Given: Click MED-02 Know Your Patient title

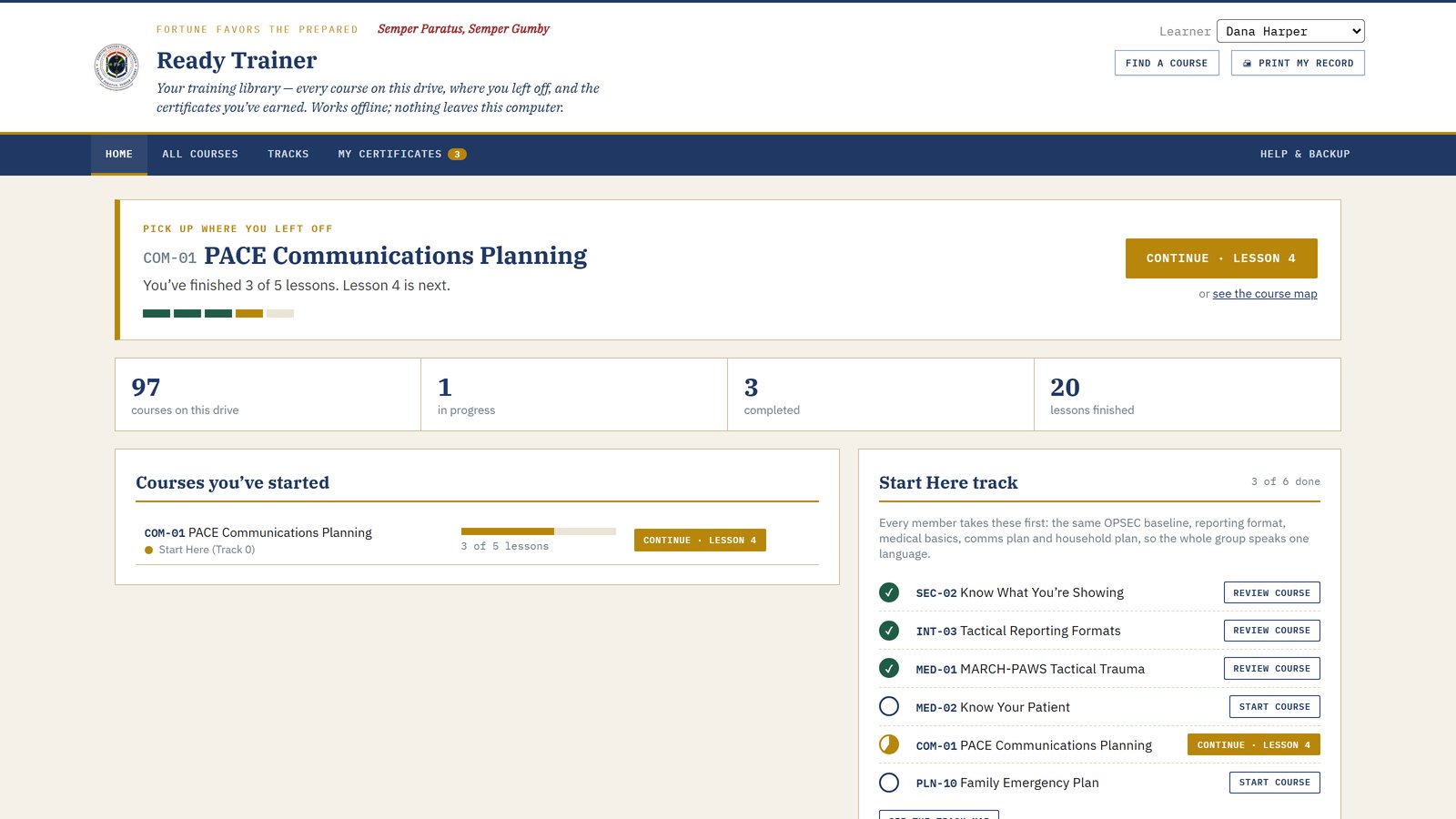Looking at the screenshot, I should click(x=993, y=707).
